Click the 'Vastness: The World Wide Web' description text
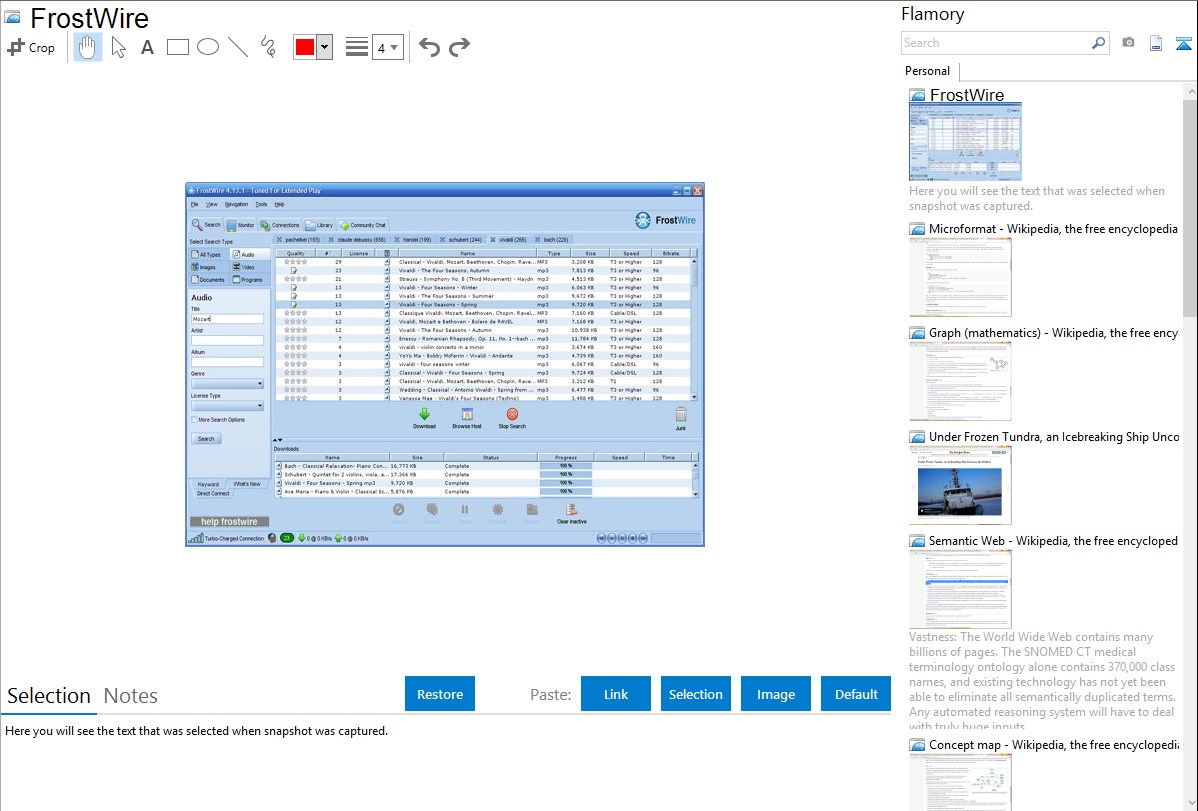1198x811 pixels. click(1042, 682)
